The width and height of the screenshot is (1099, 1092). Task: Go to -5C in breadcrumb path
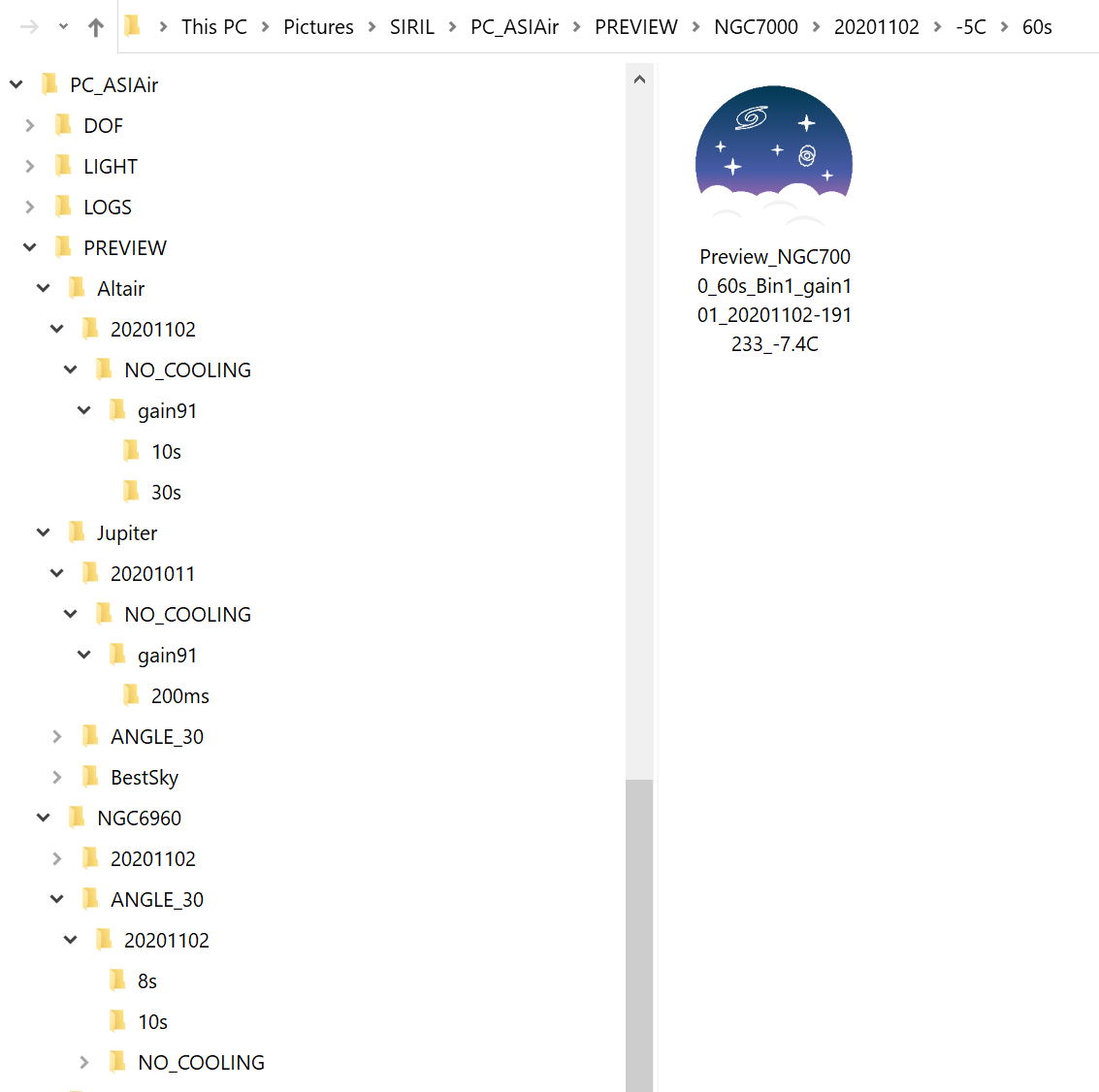pyautogui.click(x=971, y=26)
